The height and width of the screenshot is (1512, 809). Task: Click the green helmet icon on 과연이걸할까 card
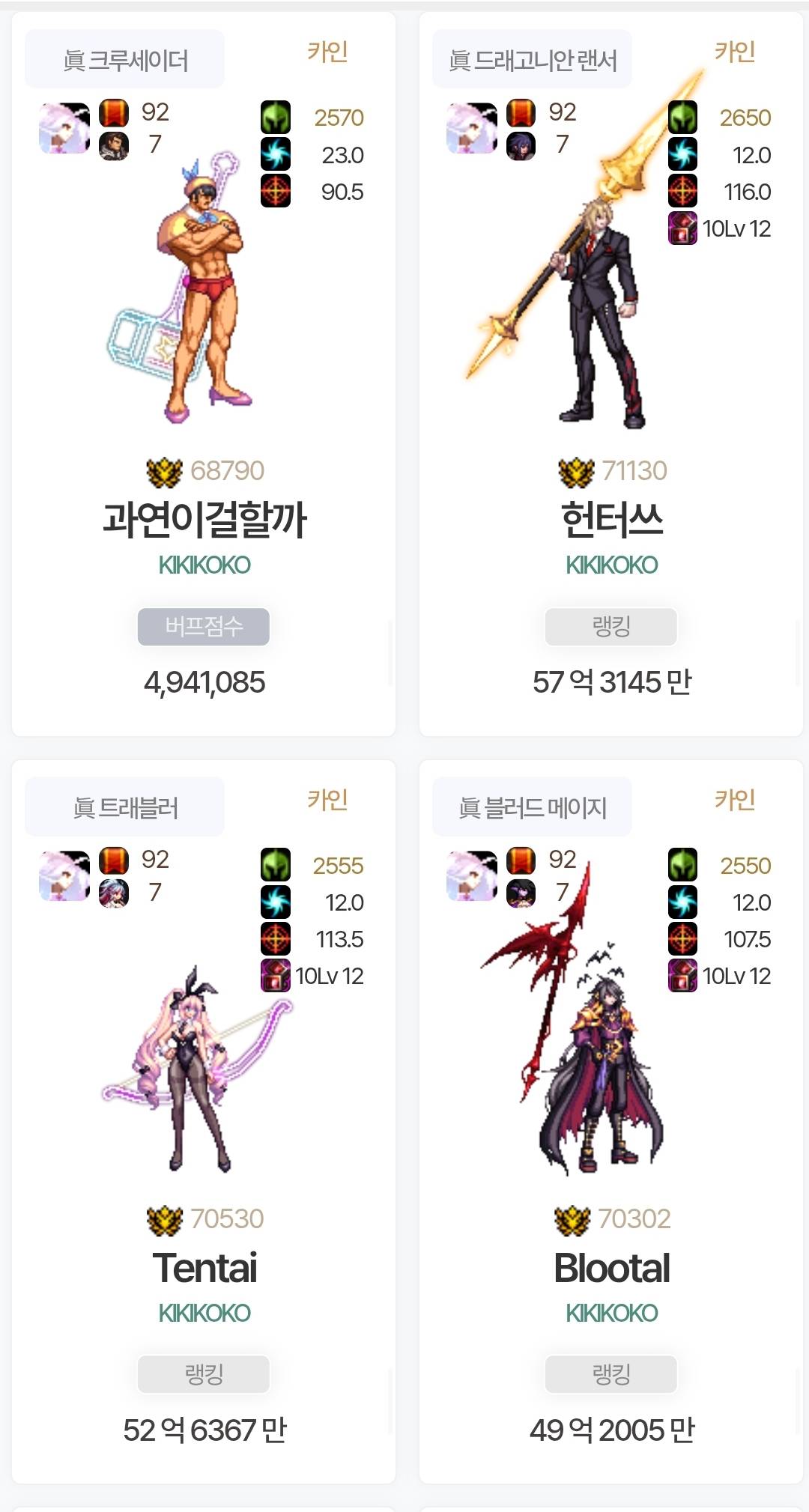tap(276, 118)
